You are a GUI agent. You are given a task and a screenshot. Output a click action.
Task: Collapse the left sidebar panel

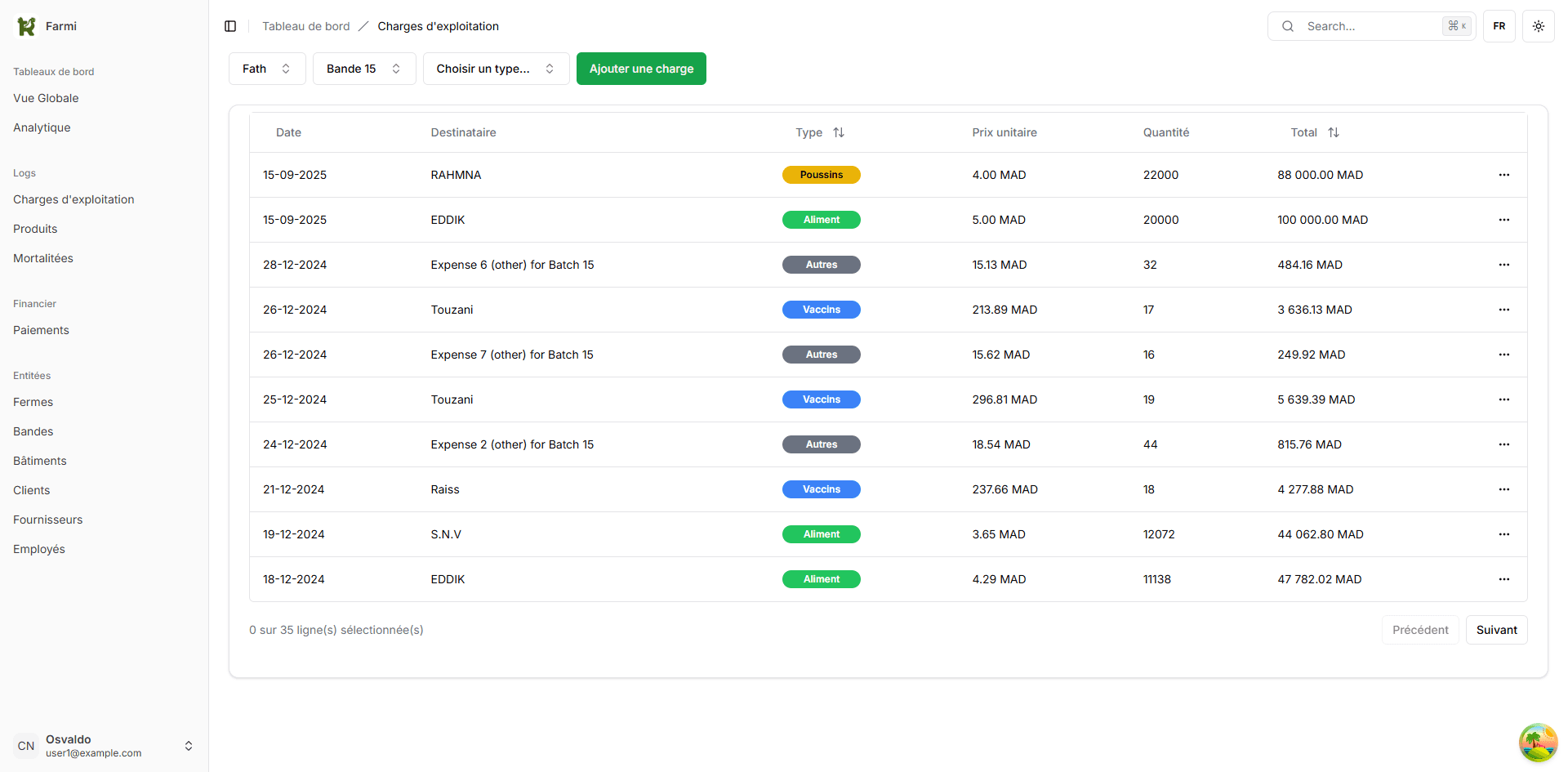[229, 26]
